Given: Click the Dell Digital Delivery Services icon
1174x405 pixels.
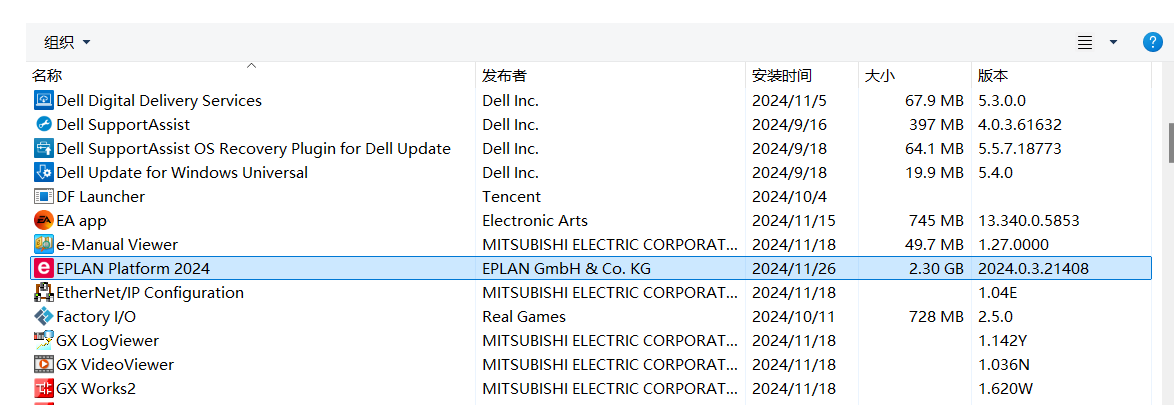Looking at the screenshot, I should click(x=43, y=101).
